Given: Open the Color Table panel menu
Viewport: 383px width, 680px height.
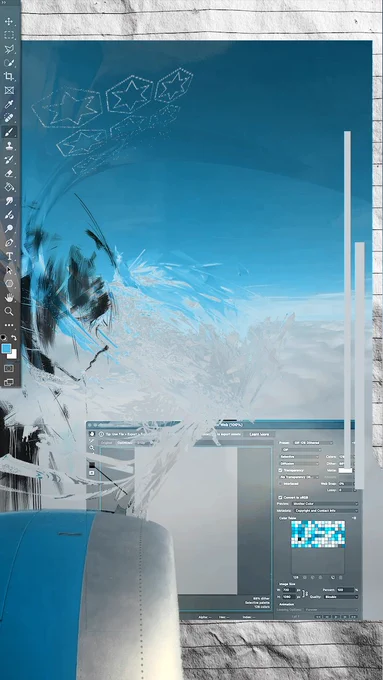Looking at the screenshot, I should point(354,518).
